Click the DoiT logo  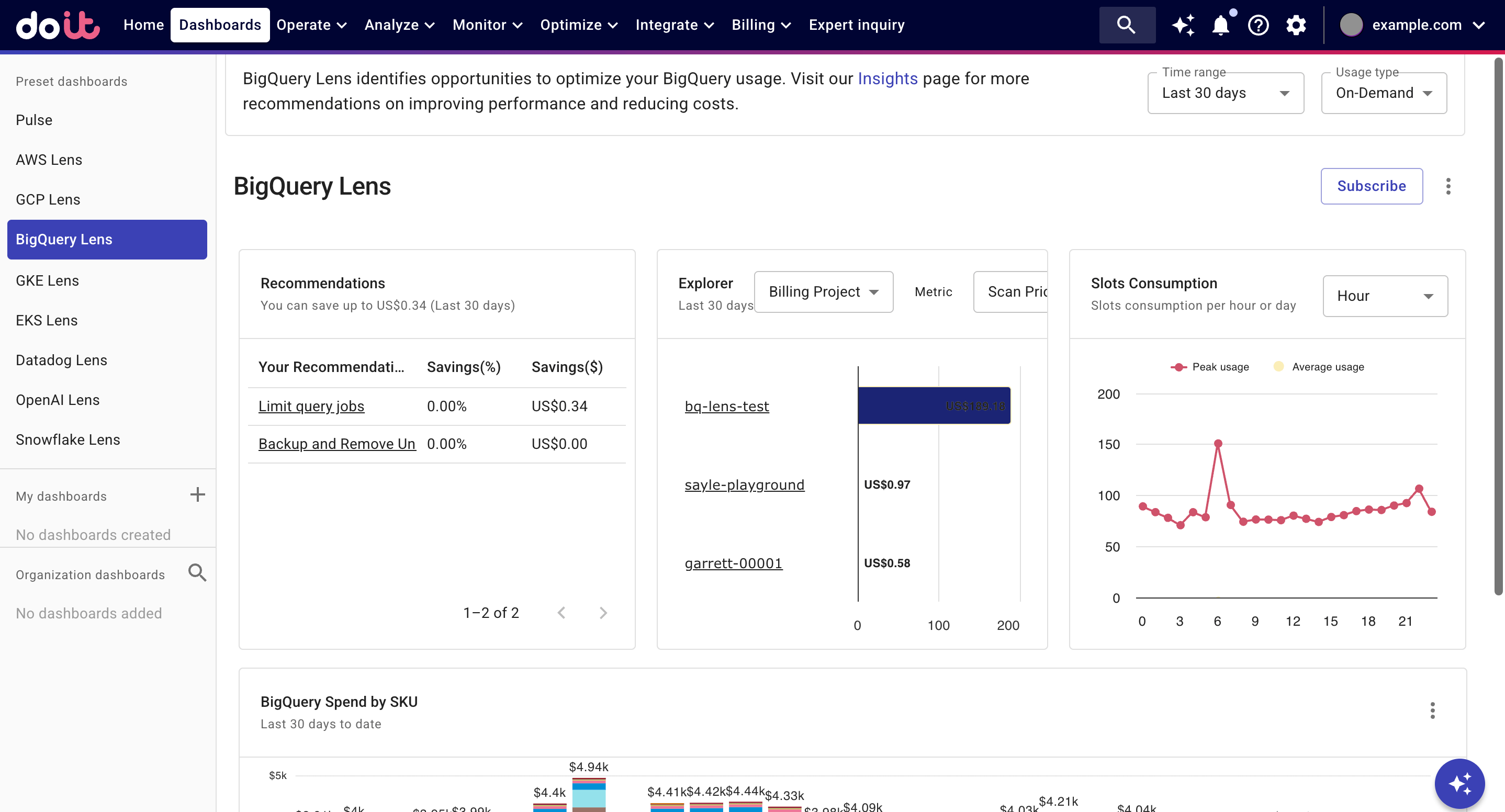(x=58, y=25)
